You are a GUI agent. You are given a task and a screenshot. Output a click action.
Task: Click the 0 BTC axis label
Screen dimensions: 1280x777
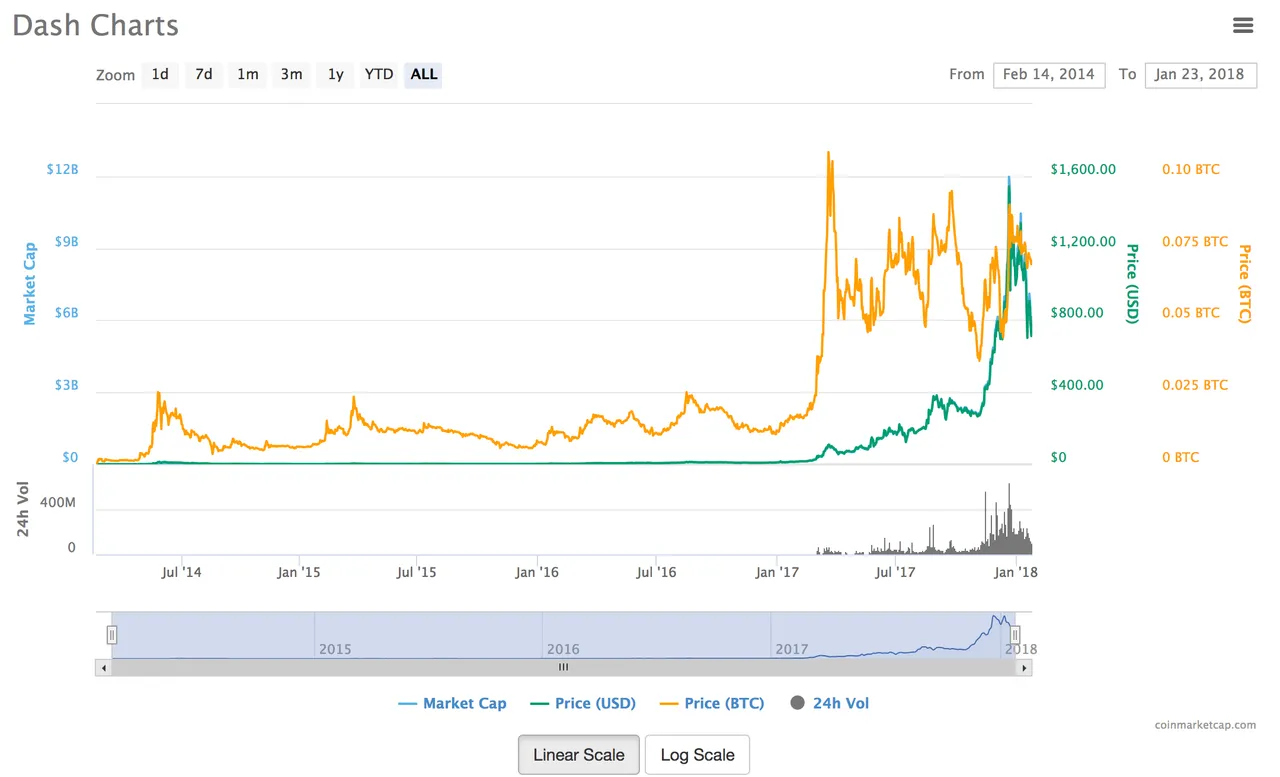(1180, 457)
